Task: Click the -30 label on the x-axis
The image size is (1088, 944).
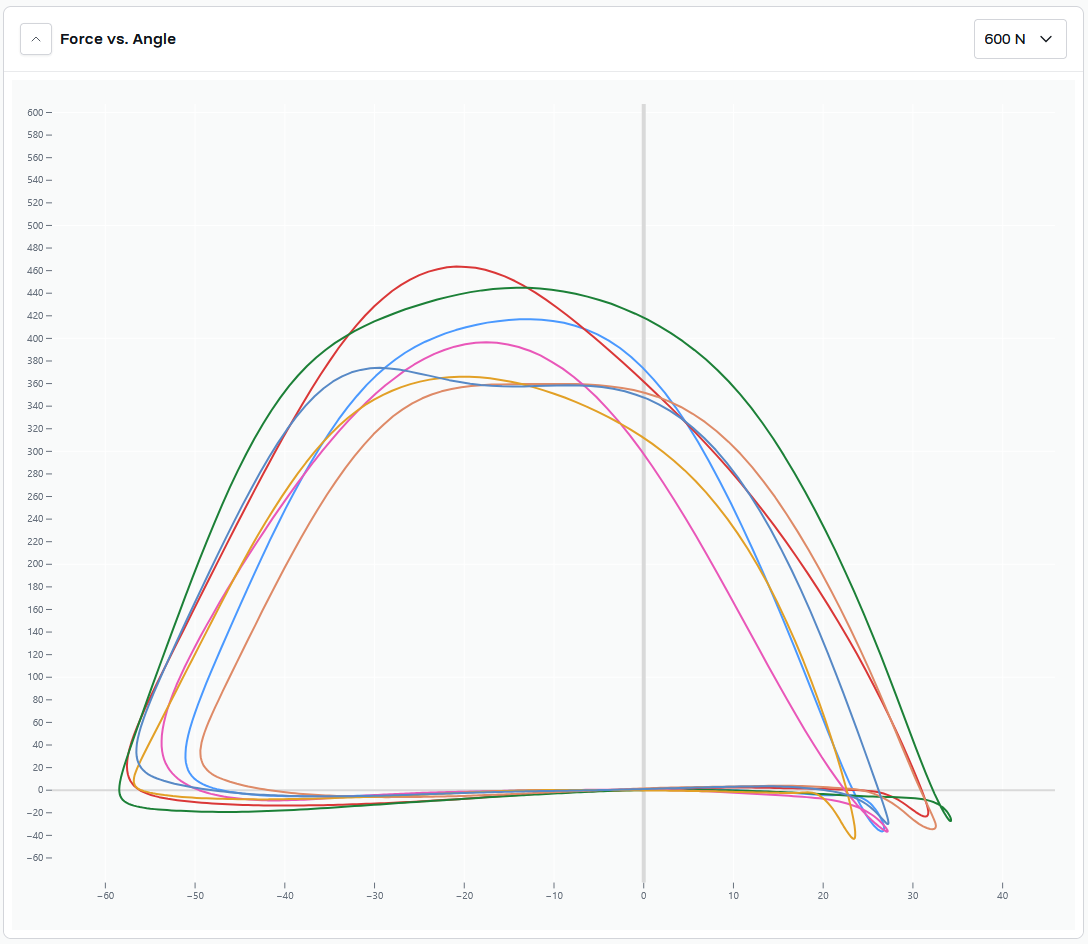Action: (374, 895)
